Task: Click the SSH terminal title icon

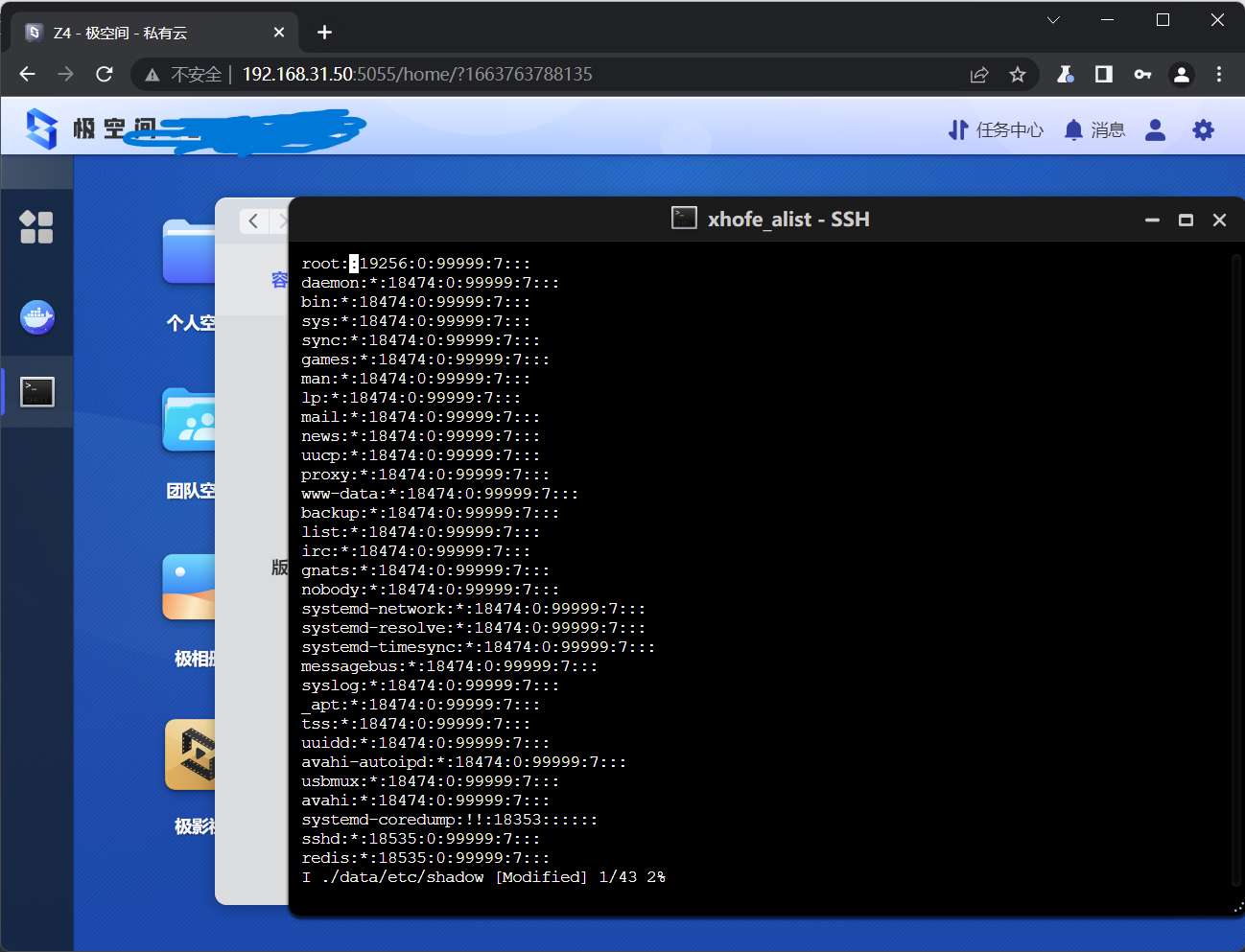Action: coord(684,219)
